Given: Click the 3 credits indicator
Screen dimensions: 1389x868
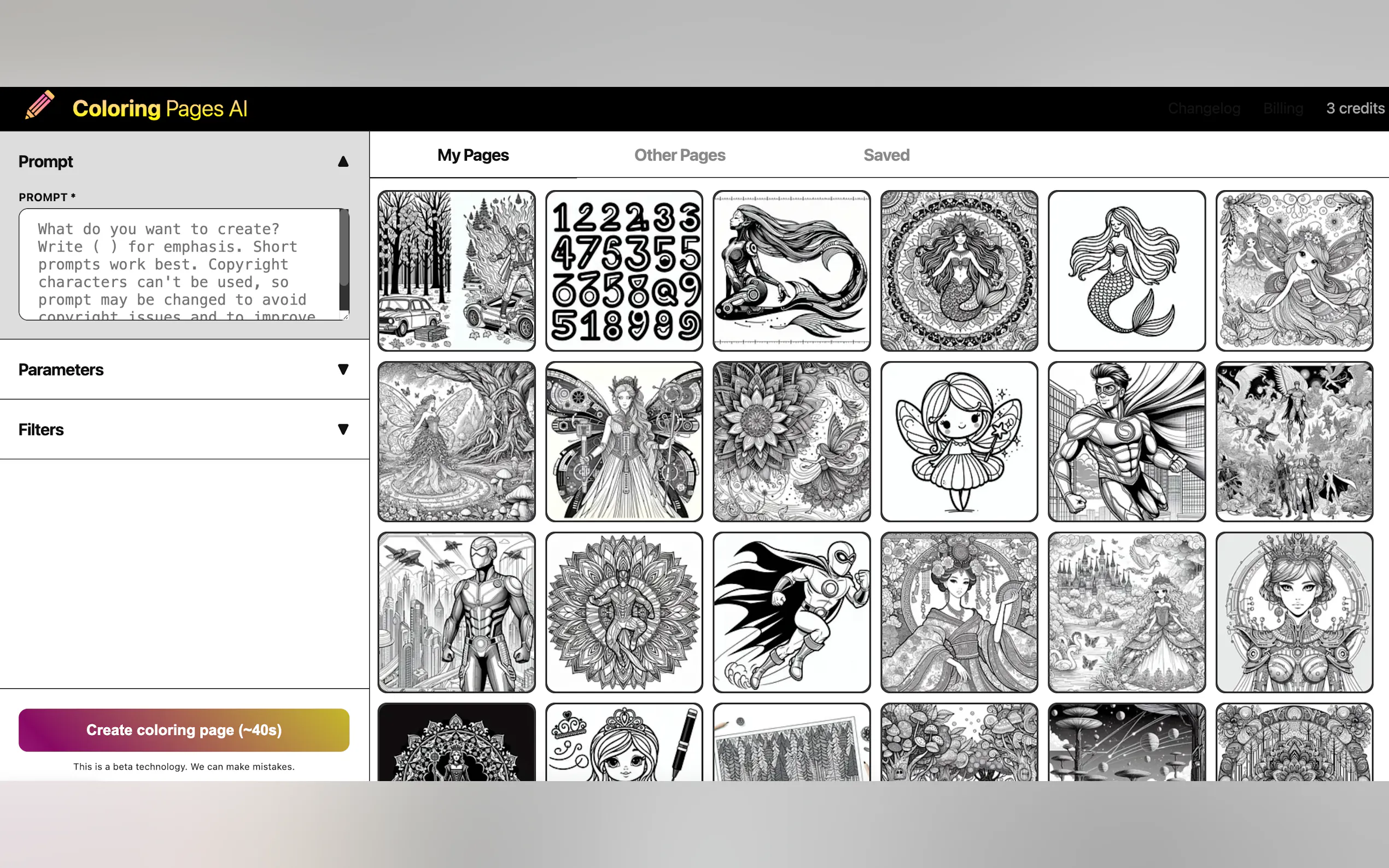Looking at the screenshot, I should (1355, 108).
